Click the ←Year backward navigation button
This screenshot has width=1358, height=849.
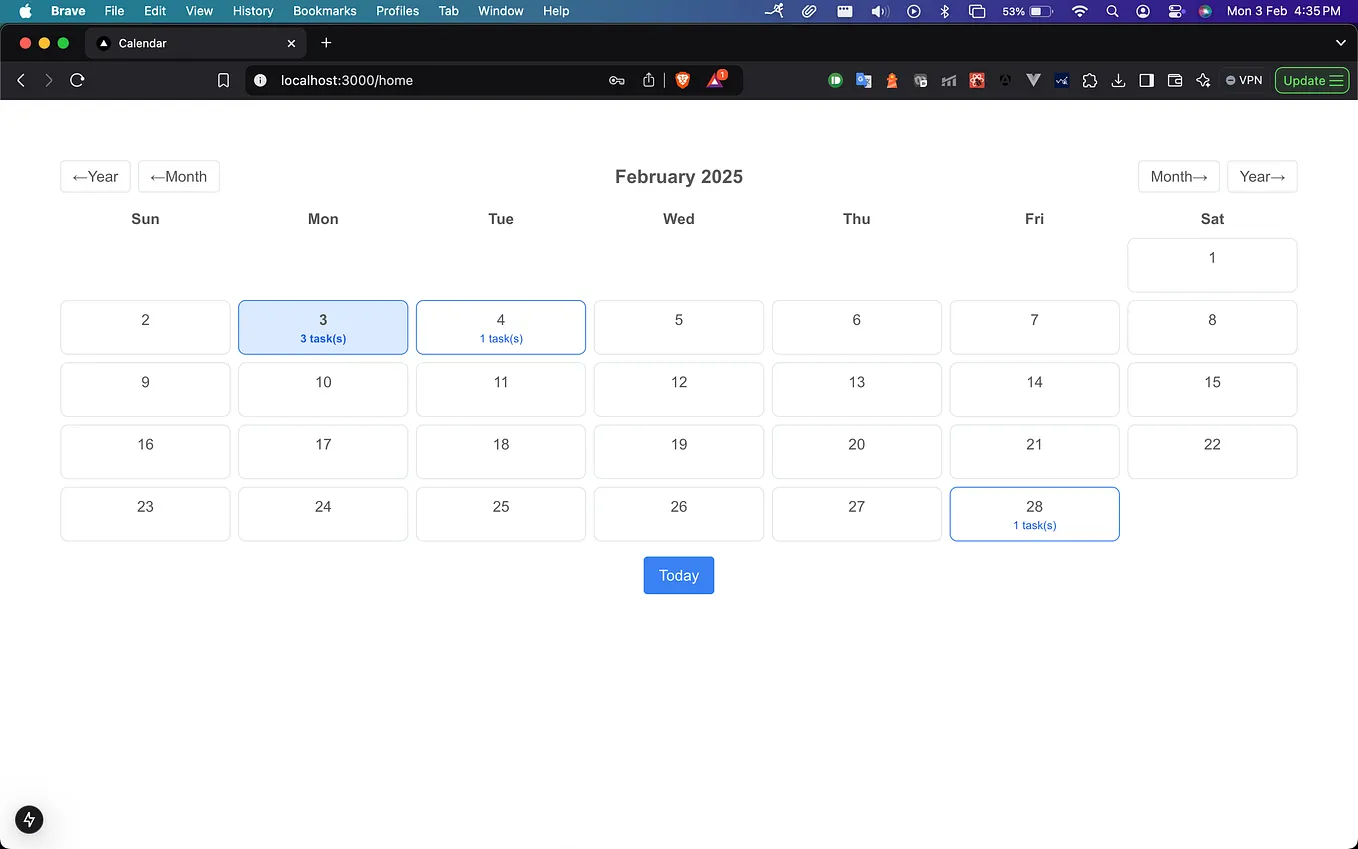[x=95, y=176]
